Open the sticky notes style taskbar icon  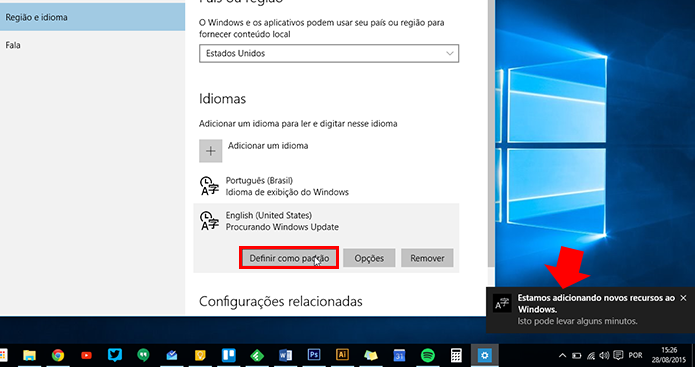pyautogui.click(x=371, y=355)
